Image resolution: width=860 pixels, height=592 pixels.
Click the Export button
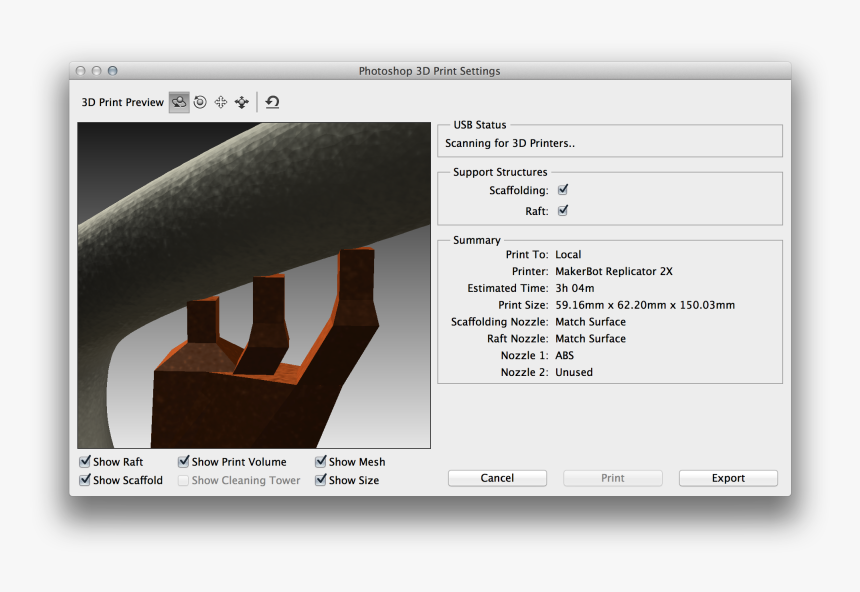tap(727, 477)
